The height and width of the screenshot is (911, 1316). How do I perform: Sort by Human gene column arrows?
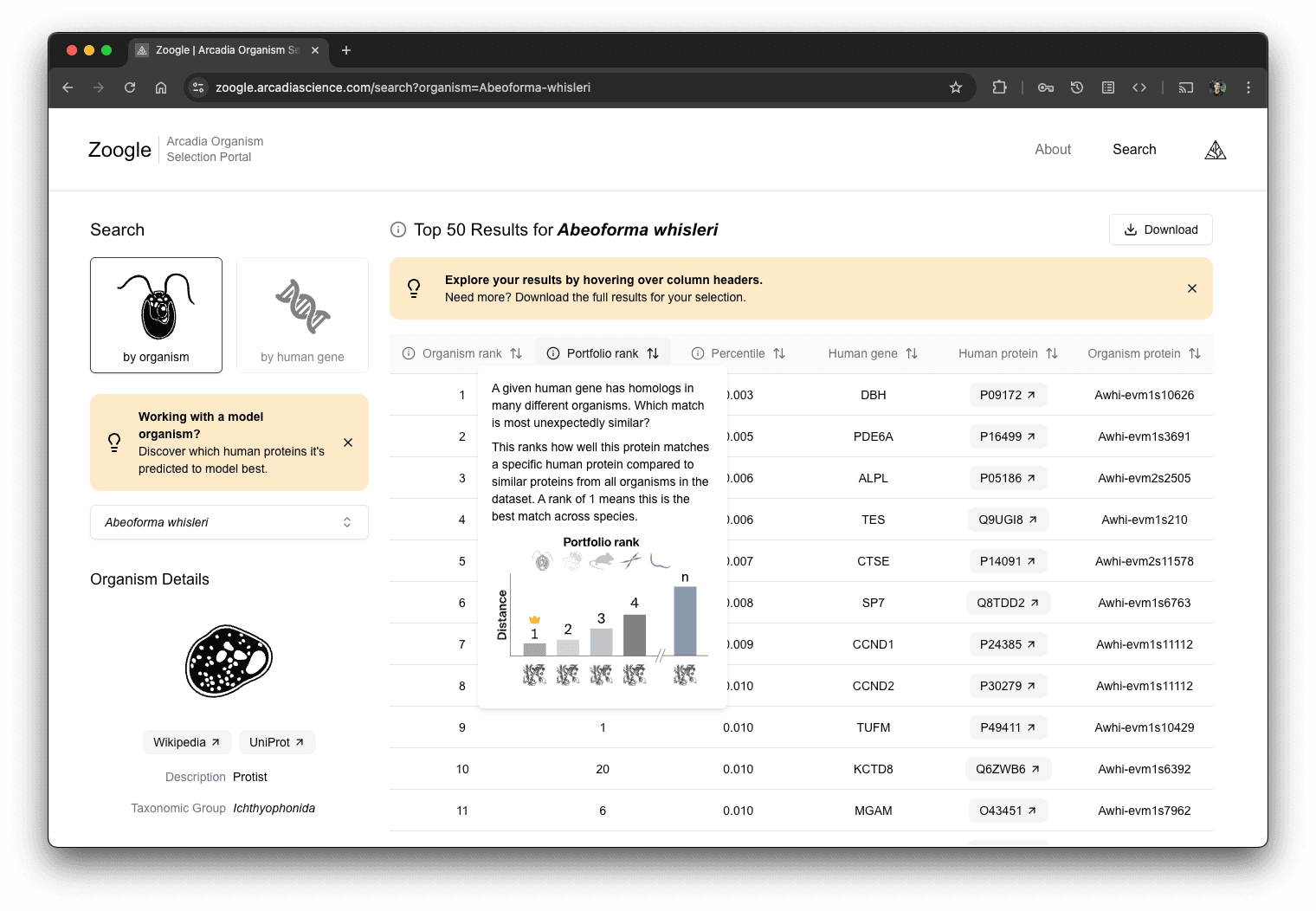point(912,353)
